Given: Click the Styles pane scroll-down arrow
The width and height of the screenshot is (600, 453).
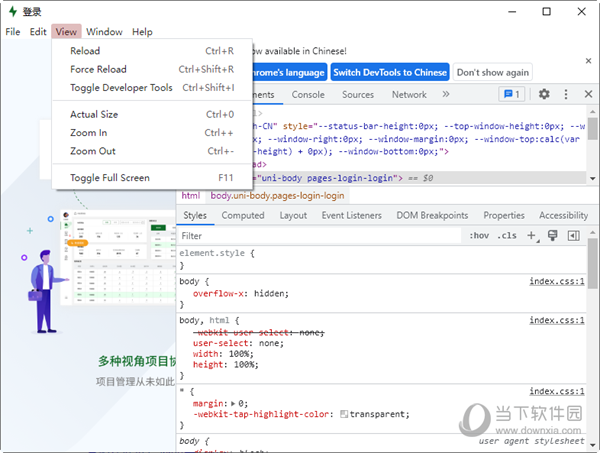Looking at the screenshot, I should [592, 445].
